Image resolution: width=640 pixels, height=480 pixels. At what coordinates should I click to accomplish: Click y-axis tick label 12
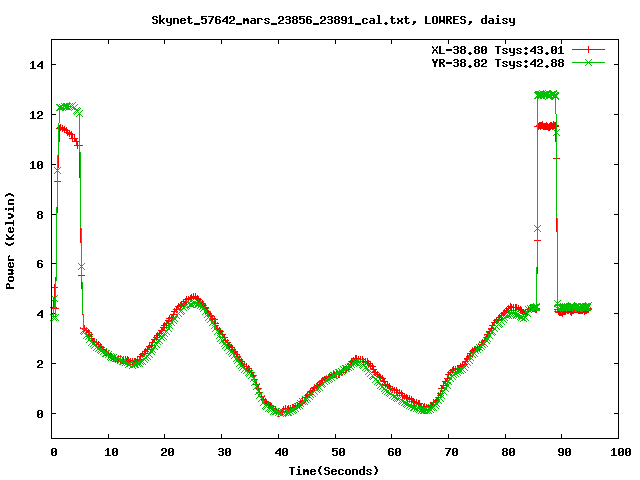coord(37,115)
